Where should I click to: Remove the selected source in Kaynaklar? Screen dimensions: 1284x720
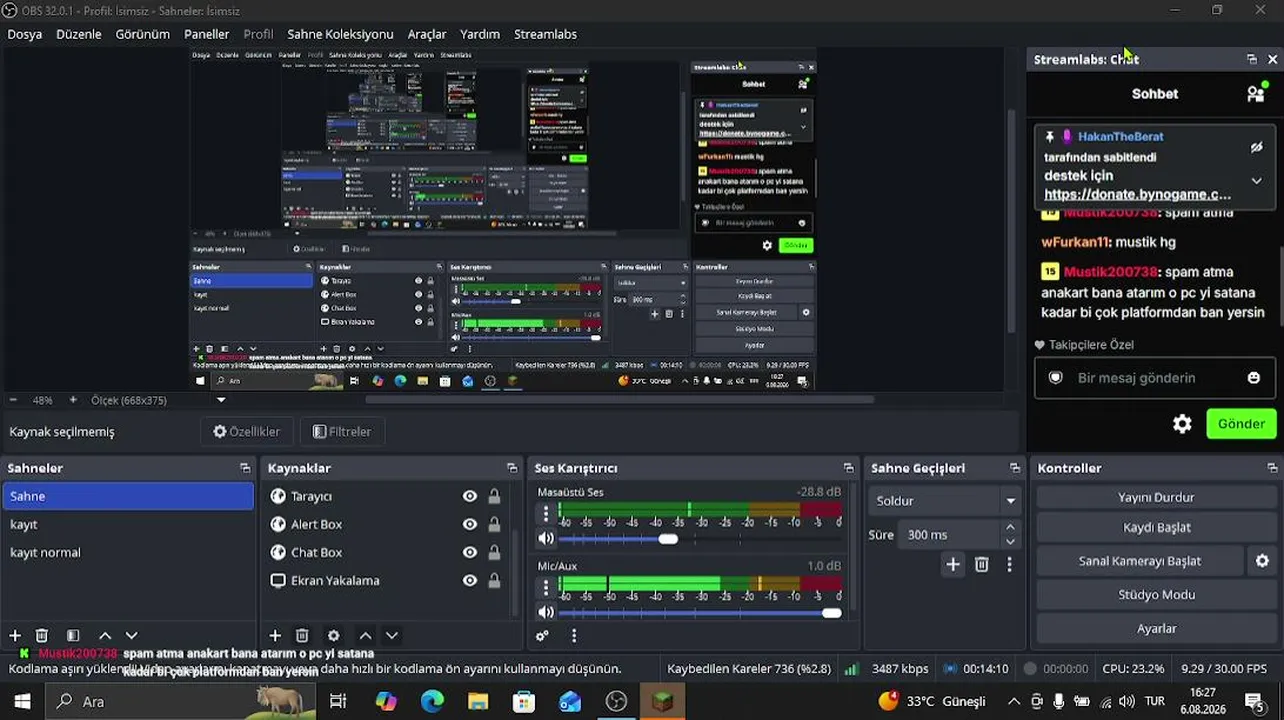(302, 636)
